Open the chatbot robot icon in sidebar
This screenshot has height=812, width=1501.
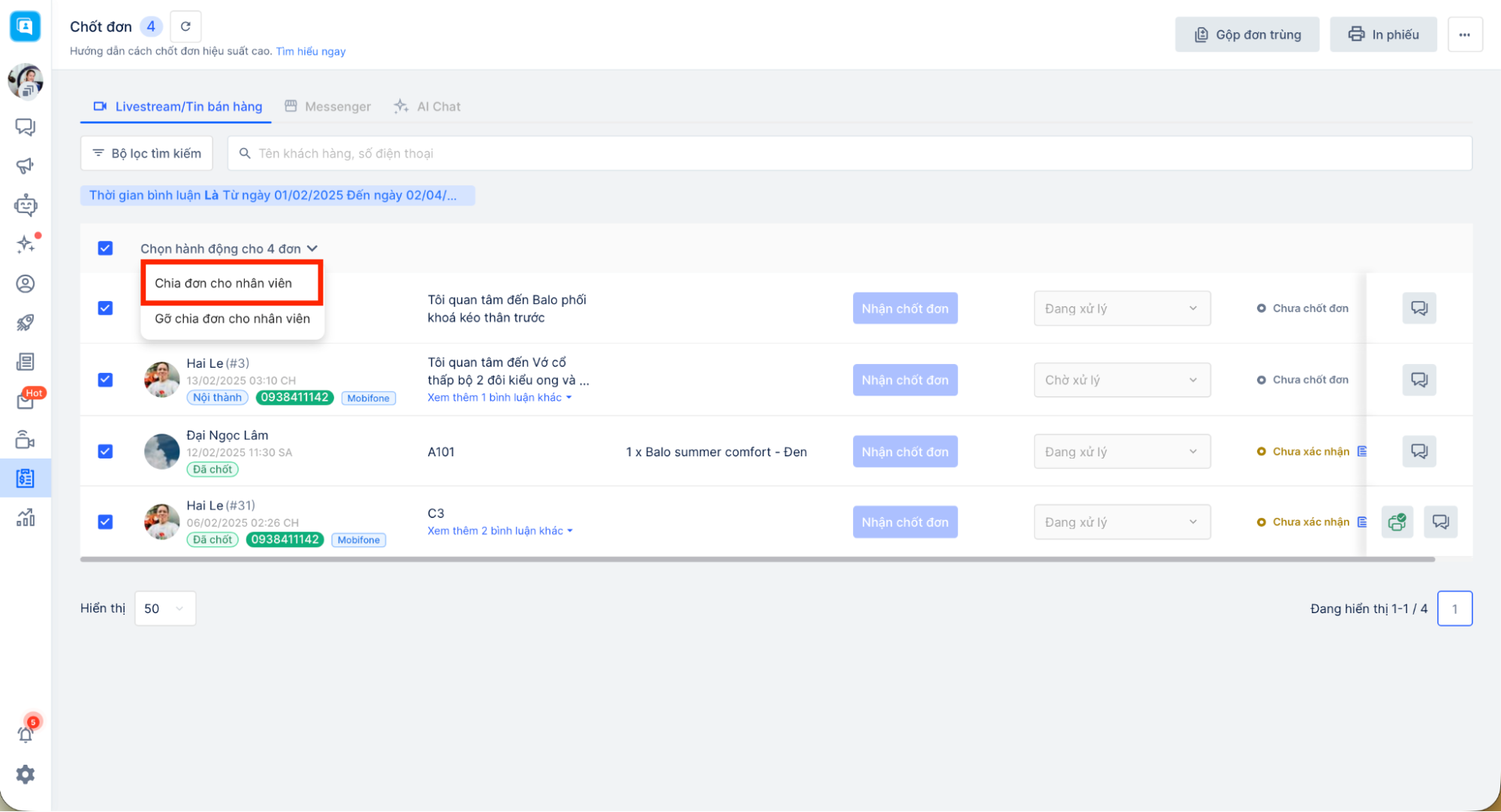coord(26,205)
